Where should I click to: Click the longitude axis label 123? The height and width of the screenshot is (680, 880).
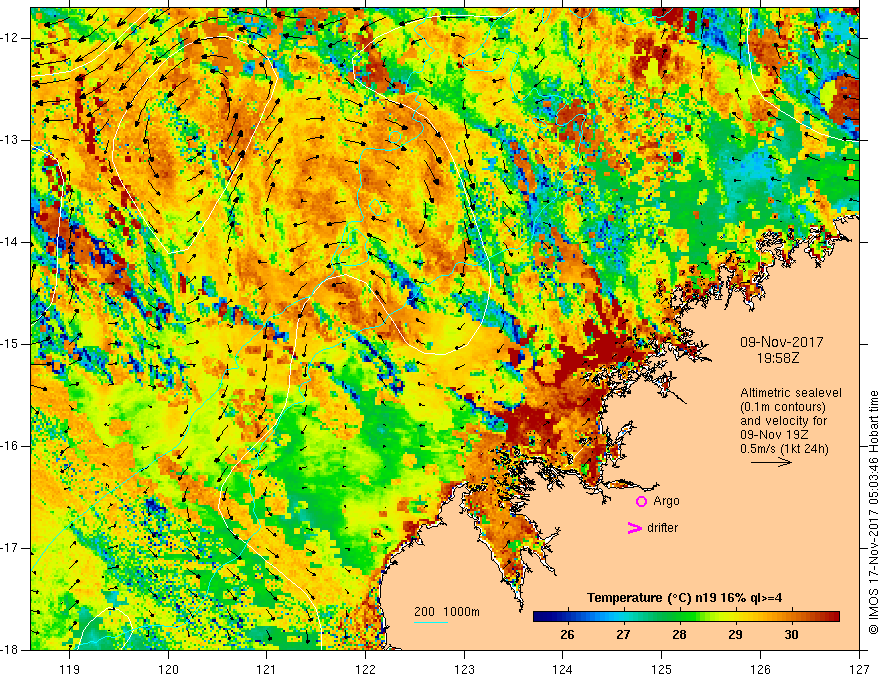pos(464,669)
